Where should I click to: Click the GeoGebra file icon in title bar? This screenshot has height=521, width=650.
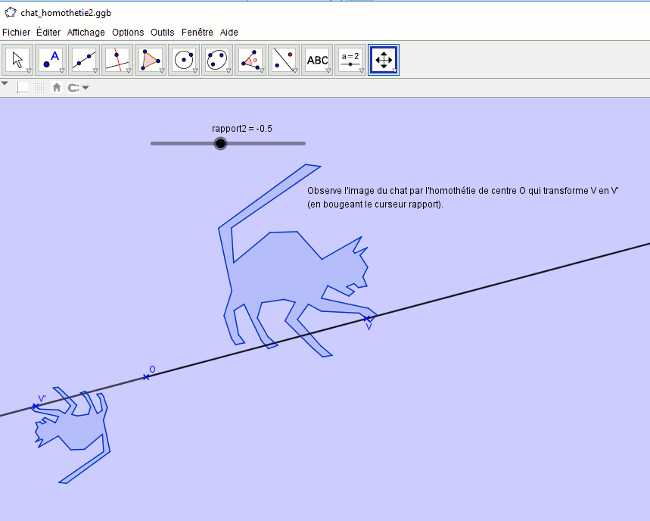coord(10,12)
